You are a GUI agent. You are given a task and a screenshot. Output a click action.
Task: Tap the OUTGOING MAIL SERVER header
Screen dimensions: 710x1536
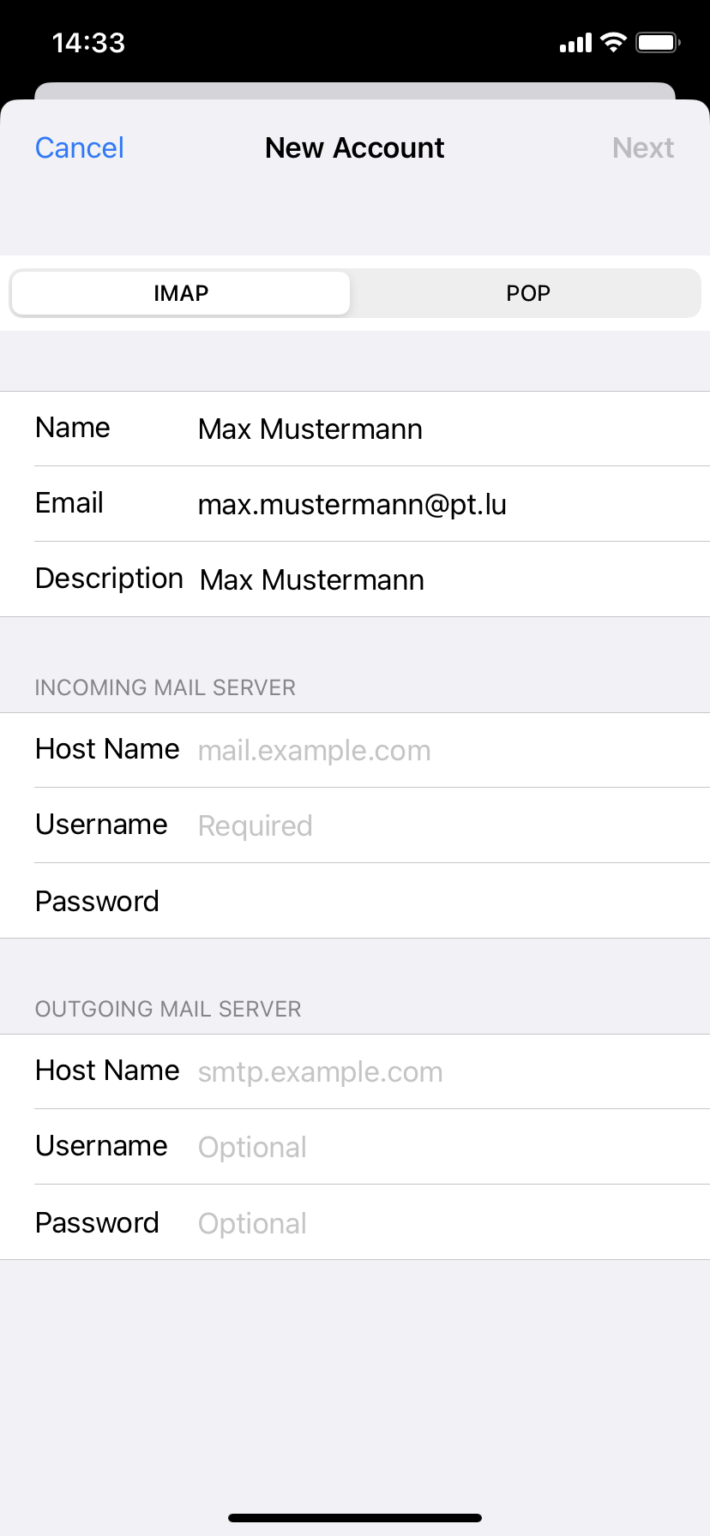click(168, 1009)
